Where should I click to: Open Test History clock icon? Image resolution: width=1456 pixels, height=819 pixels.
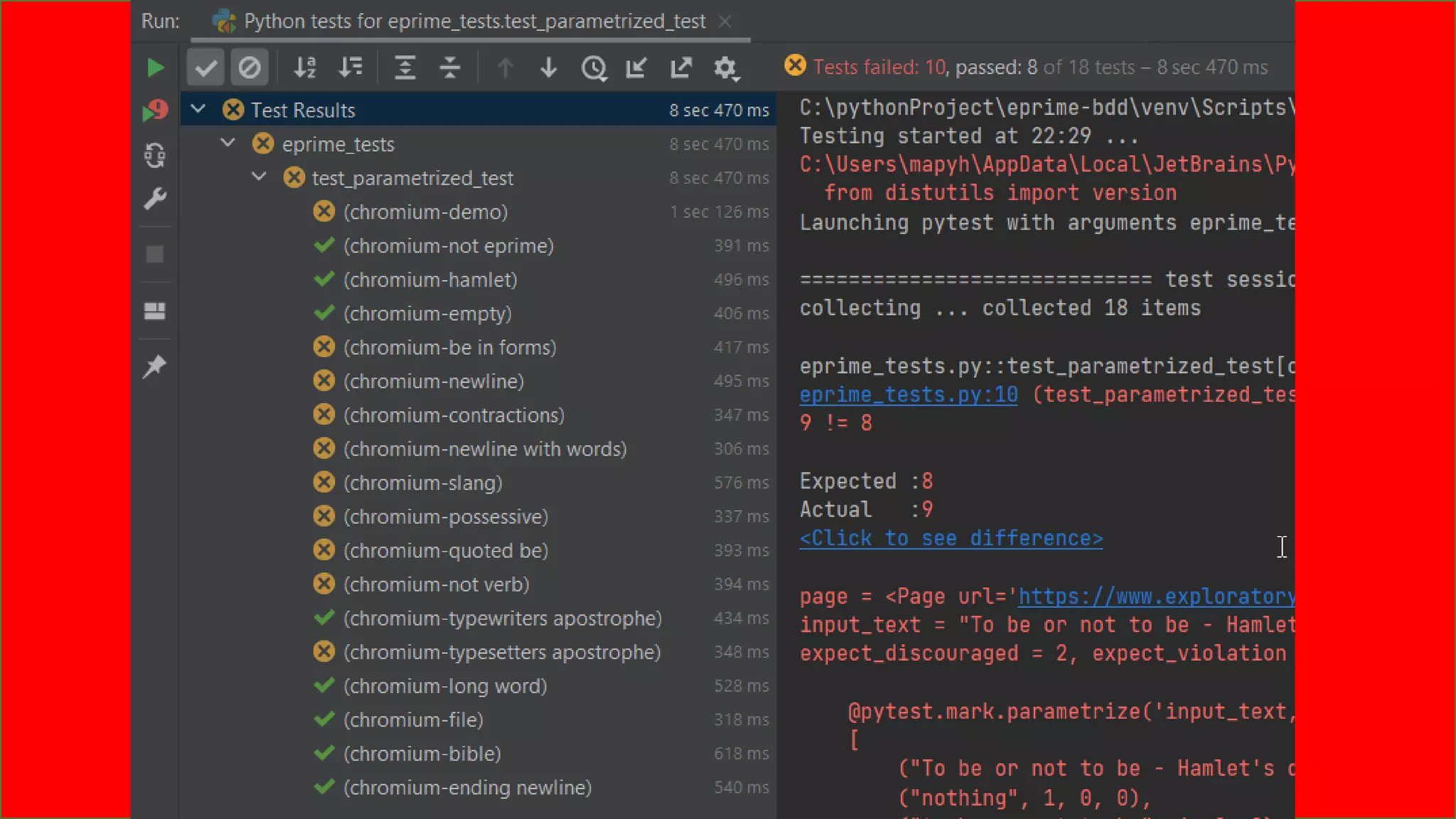(x=593, y=68)
